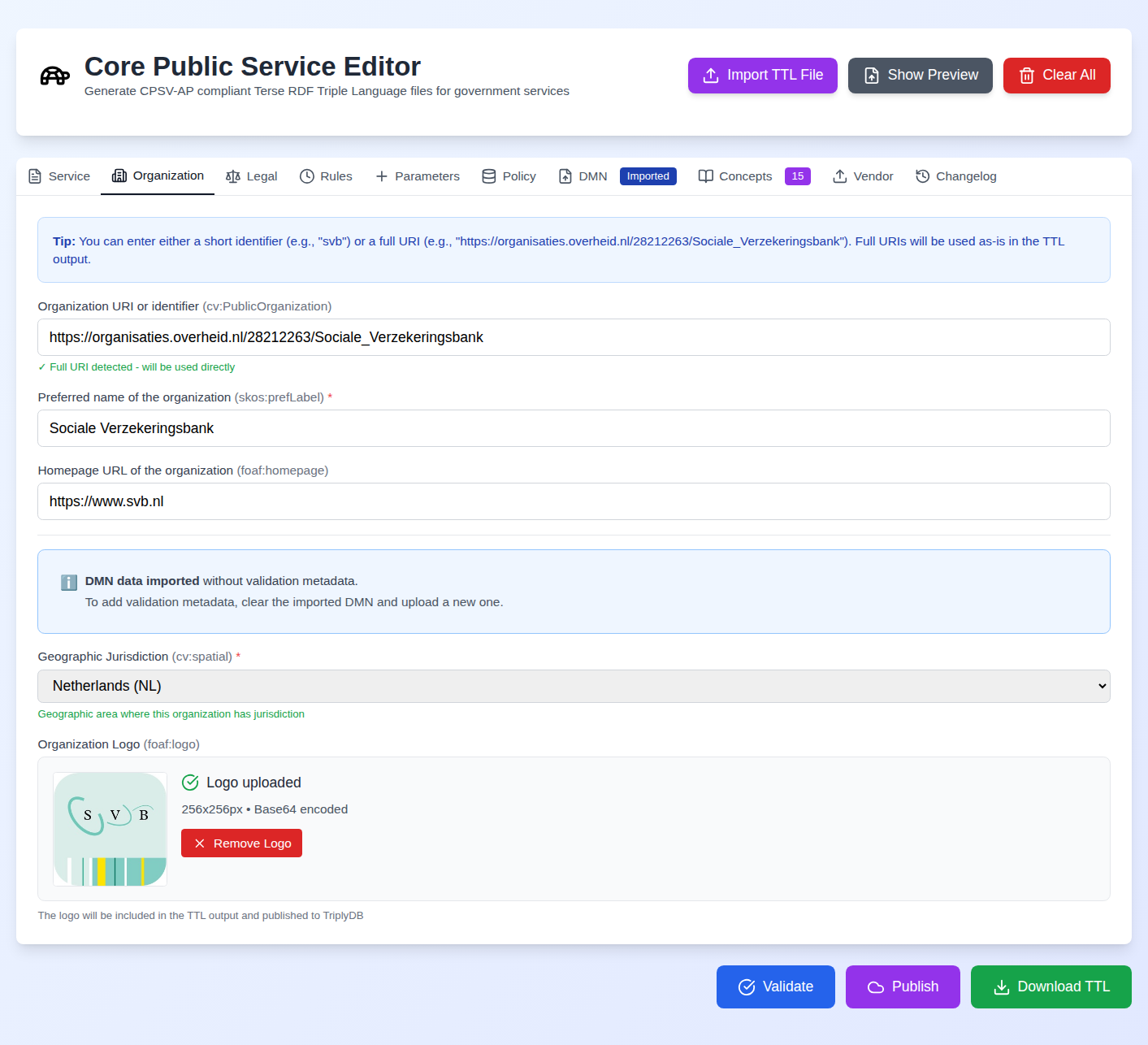The height and width of the screenshot is (1045, 1148).
Task: Remove the uploaded organization logo
Action: pos(241,843)
